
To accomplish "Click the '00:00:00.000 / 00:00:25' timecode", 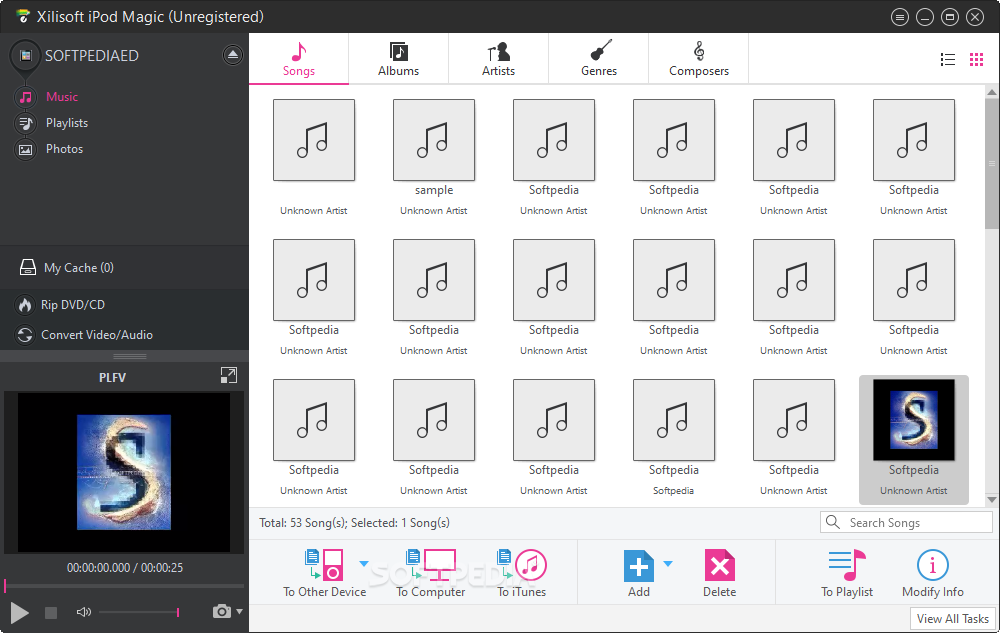I will pos(125,567).
